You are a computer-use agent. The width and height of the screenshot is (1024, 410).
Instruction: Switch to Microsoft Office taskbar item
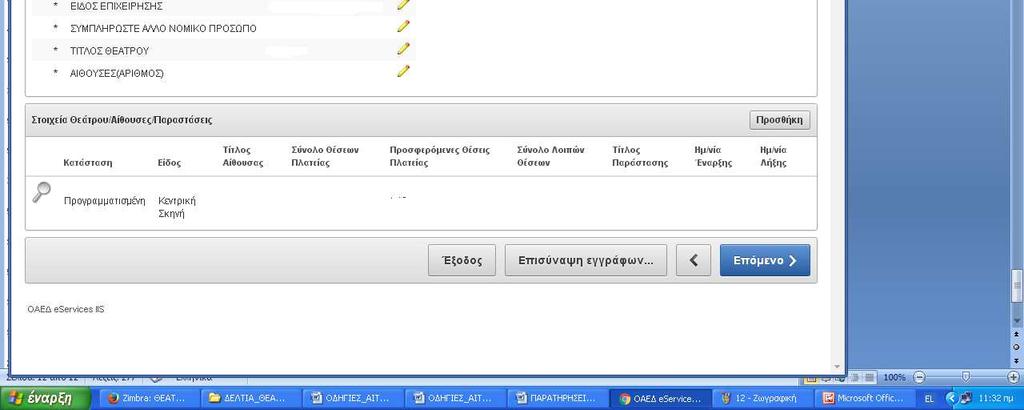tap(863, 398)
